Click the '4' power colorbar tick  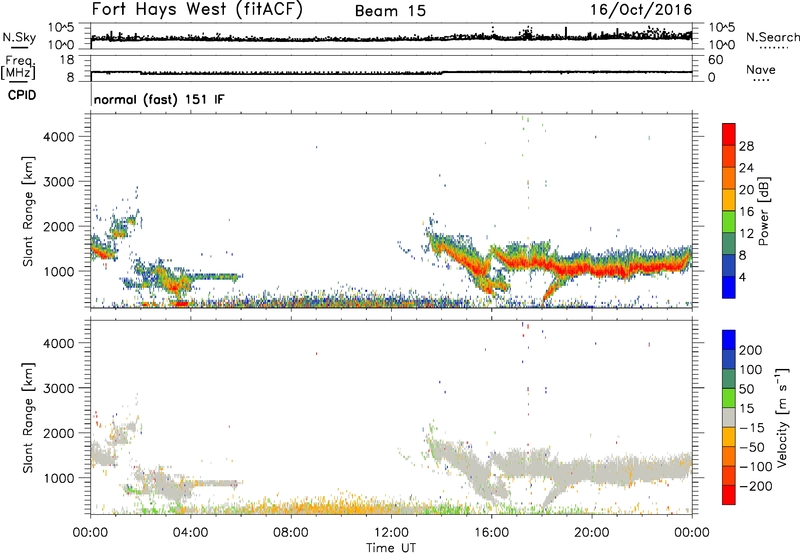pos(742,277)
